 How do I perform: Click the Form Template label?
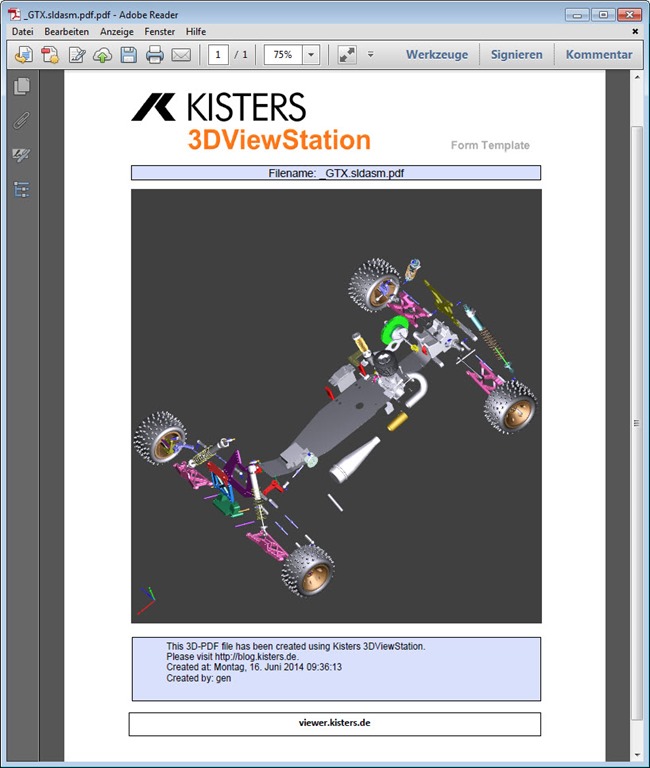point(490,145)
